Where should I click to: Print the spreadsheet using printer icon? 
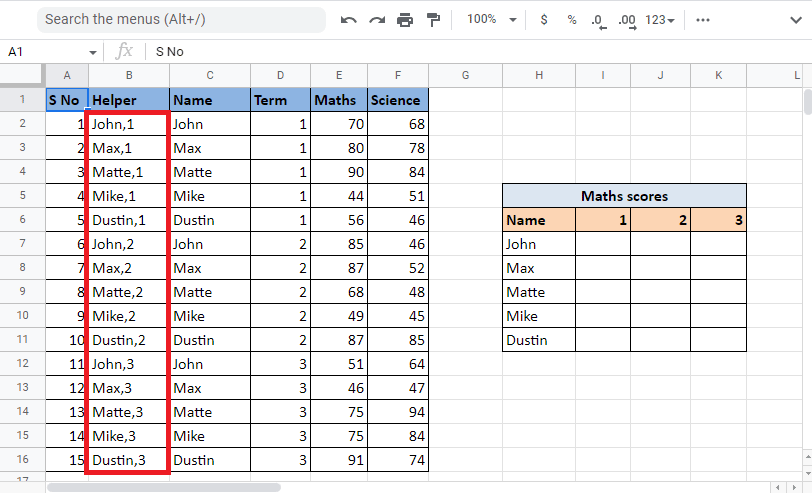tap(405, 20)
